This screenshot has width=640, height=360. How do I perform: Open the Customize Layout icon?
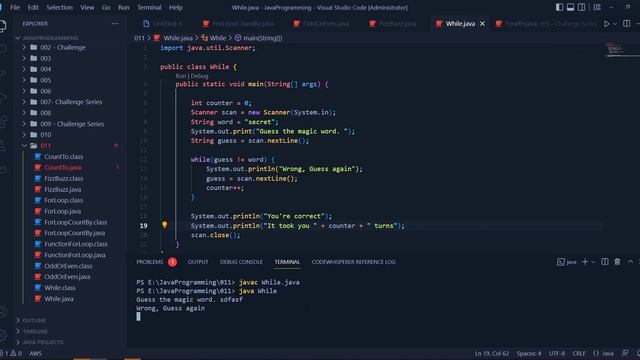click(597, 7)
